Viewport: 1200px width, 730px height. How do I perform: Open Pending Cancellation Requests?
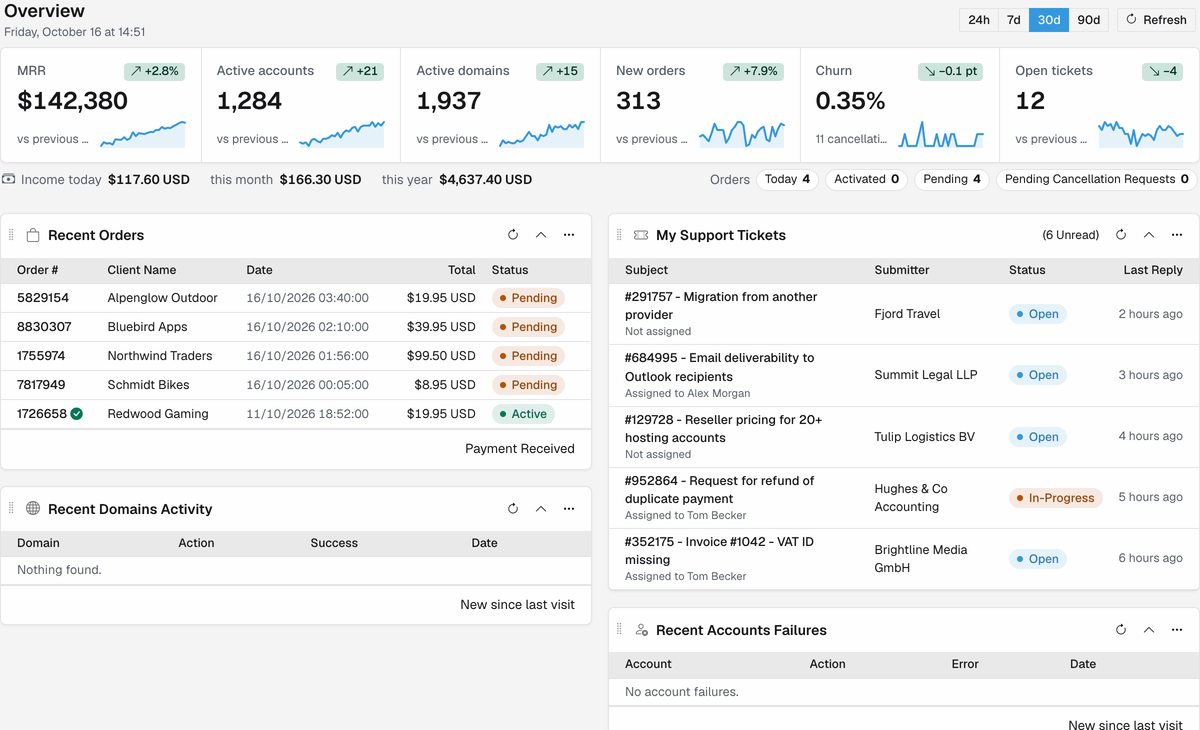click(x=1096, y=179)
